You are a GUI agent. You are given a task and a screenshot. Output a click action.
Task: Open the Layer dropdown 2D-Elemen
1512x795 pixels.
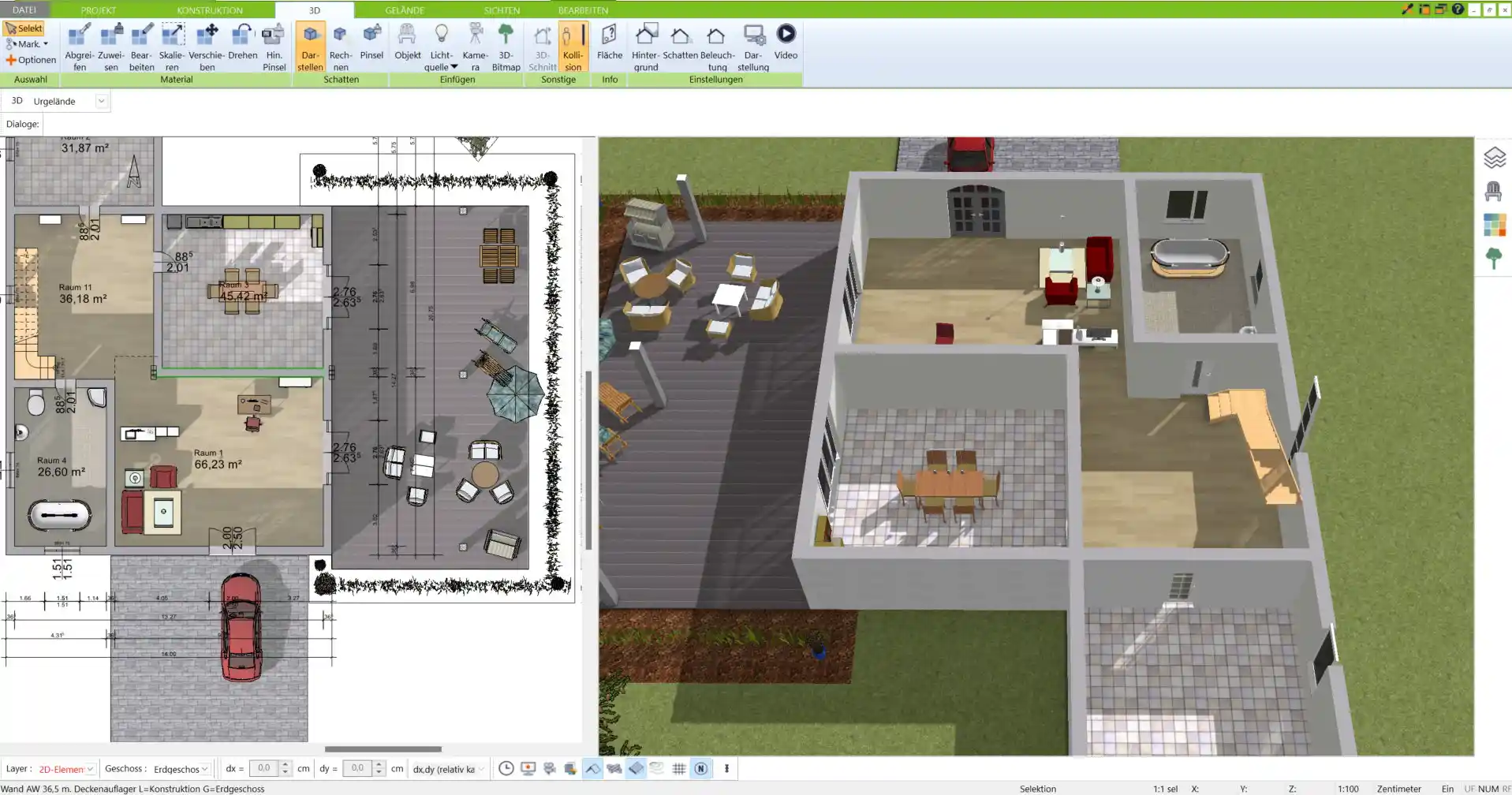tap(66, 769)
